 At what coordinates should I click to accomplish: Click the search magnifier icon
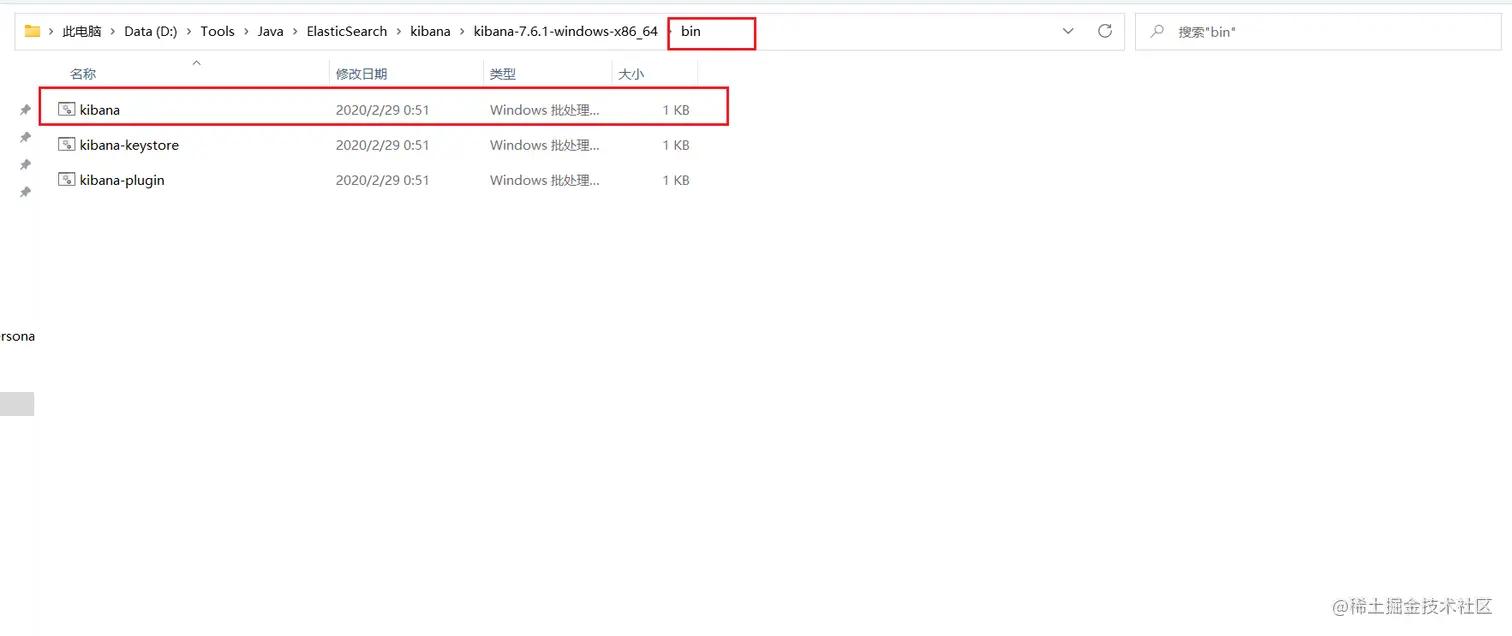1157,31
